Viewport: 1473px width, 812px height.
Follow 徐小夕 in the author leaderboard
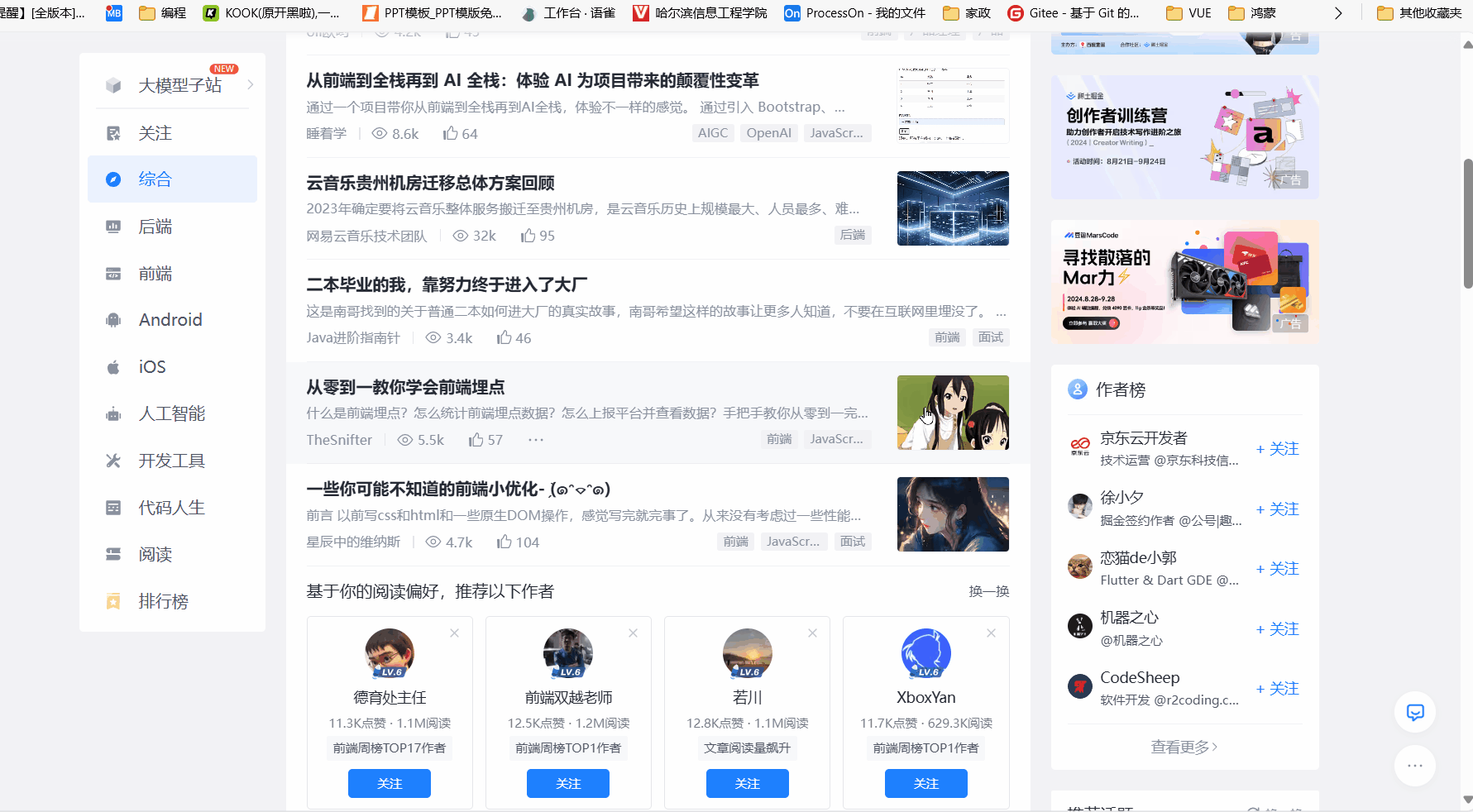tap(1276, 509)
